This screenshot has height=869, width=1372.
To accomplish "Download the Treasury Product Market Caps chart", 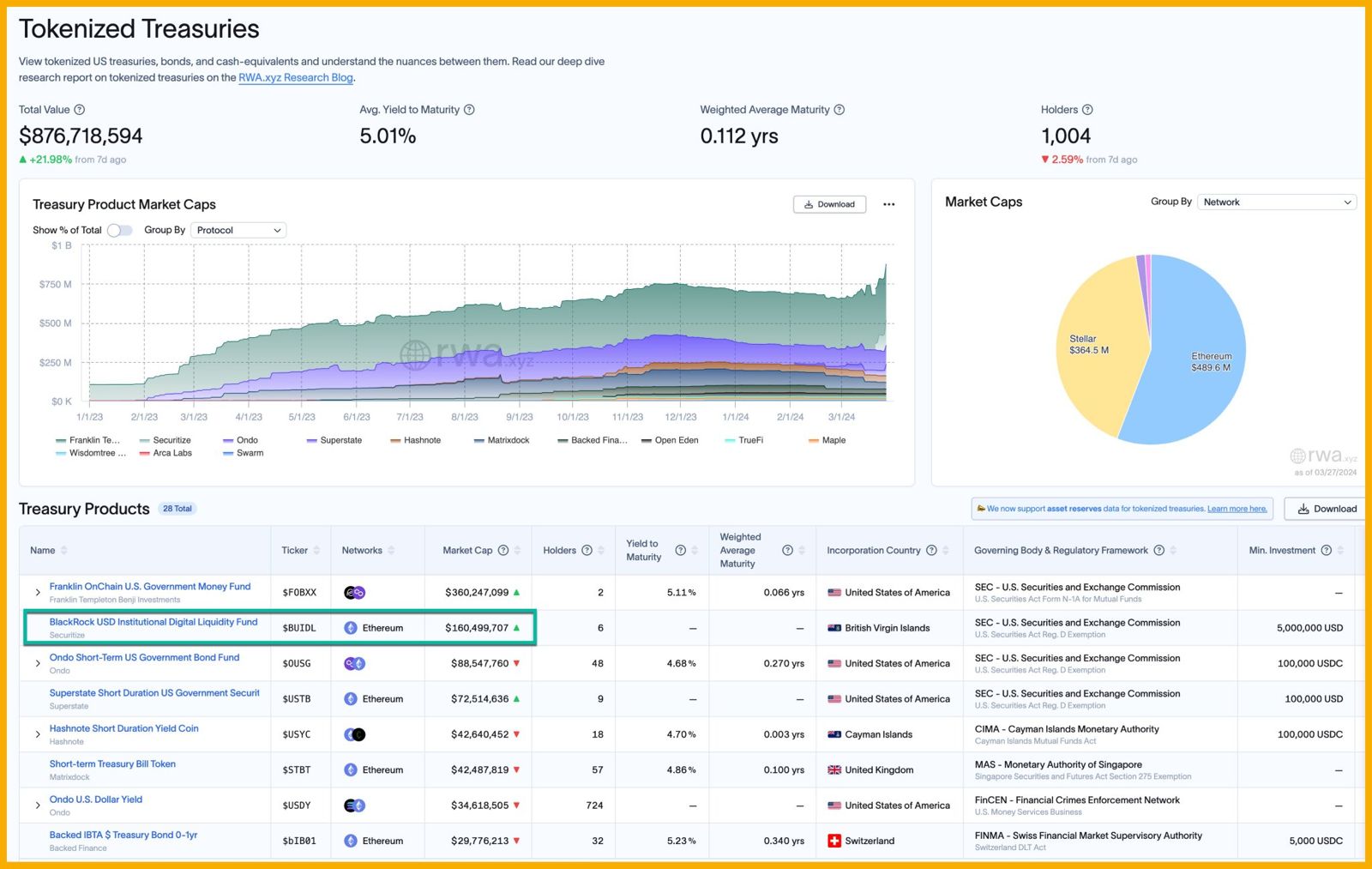I will (829, 204).
